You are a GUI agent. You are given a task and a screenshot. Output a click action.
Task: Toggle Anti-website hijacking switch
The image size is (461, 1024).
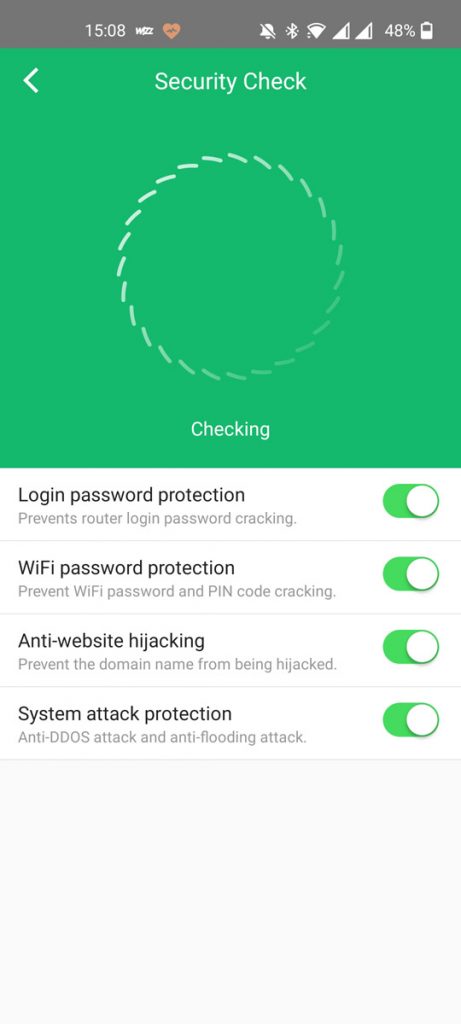pyautogui.click(x=411, y=647)
